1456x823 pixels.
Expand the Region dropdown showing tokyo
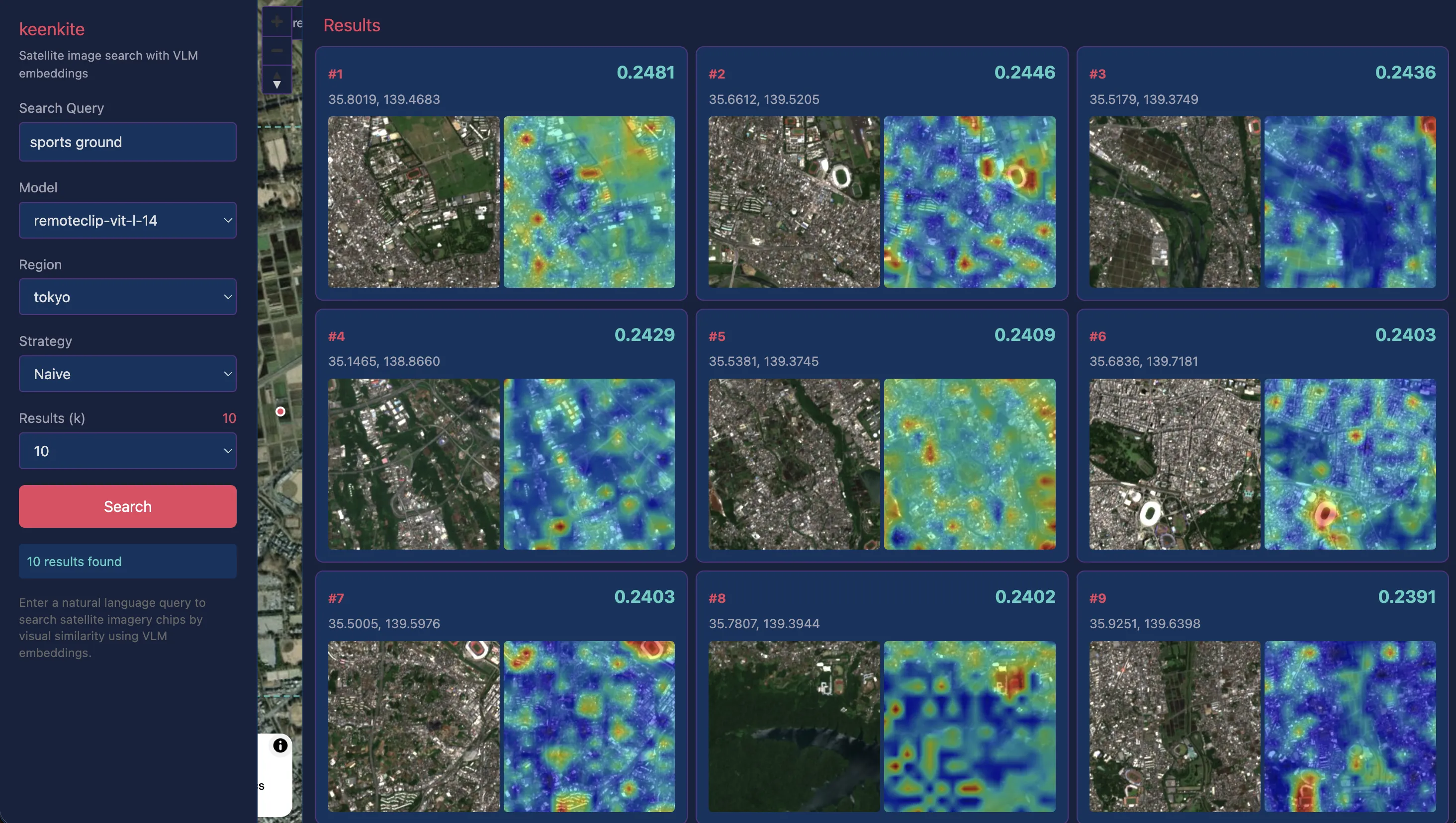click(128, 297)
